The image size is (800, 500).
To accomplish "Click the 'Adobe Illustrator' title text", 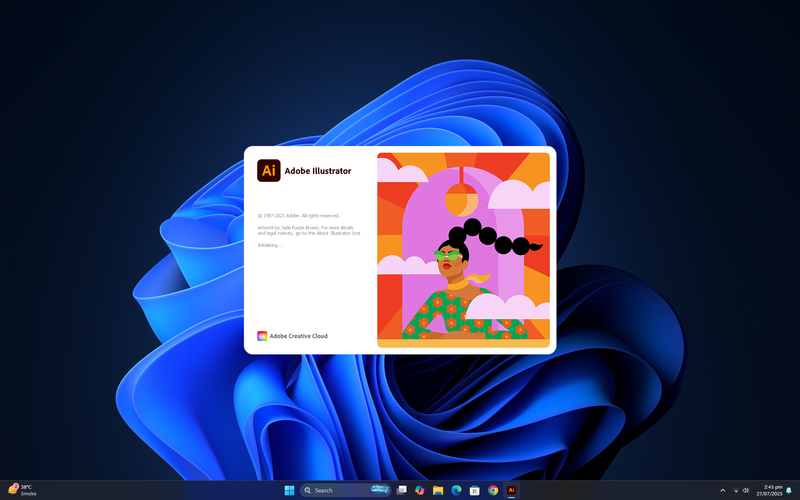I will (318, 171).
